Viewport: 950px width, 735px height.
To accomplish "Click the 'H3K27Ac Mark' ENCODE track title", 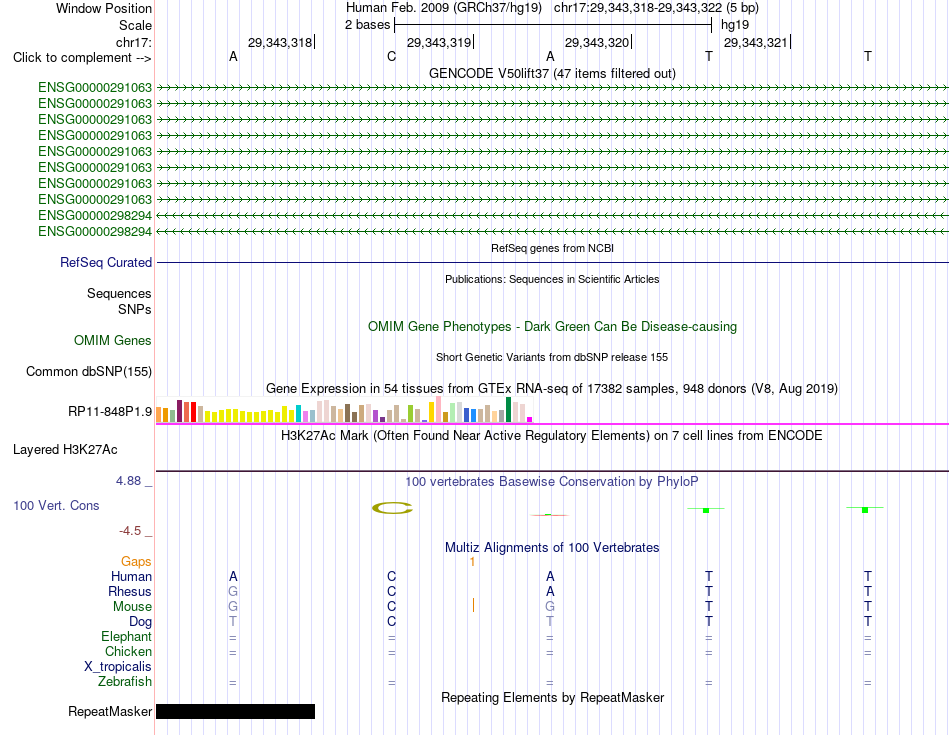I will [x=552, y=436].
